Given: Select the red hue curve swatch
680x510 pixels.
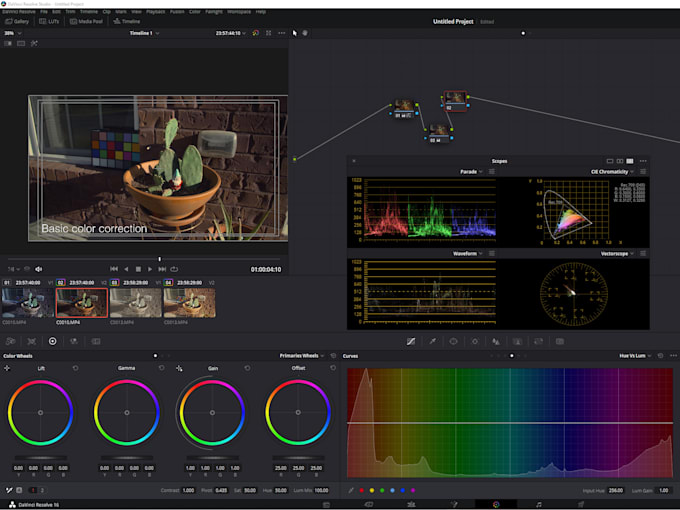Looking at the screenshot, I should tap(362, 490).
